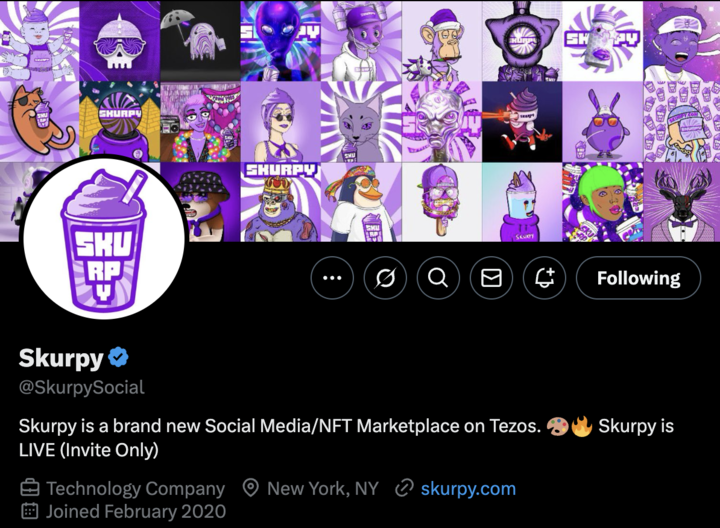Image resolution: width=720 pixels, height=528 pixels.
Task: Toggle the Following button to unfollow
Action: pos(638,278)
